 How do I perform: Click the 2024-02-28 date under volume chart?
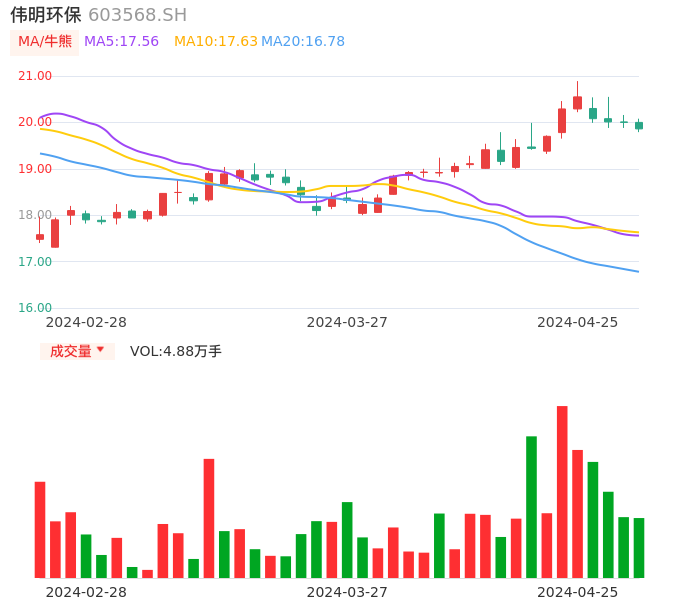[x=86, y=592]
